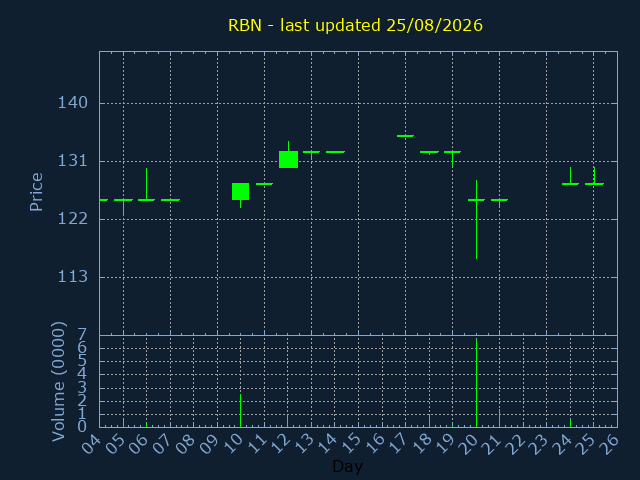Select the long wick candle on day 20
This screenshot has height=480, width=640.
[476, 219]
